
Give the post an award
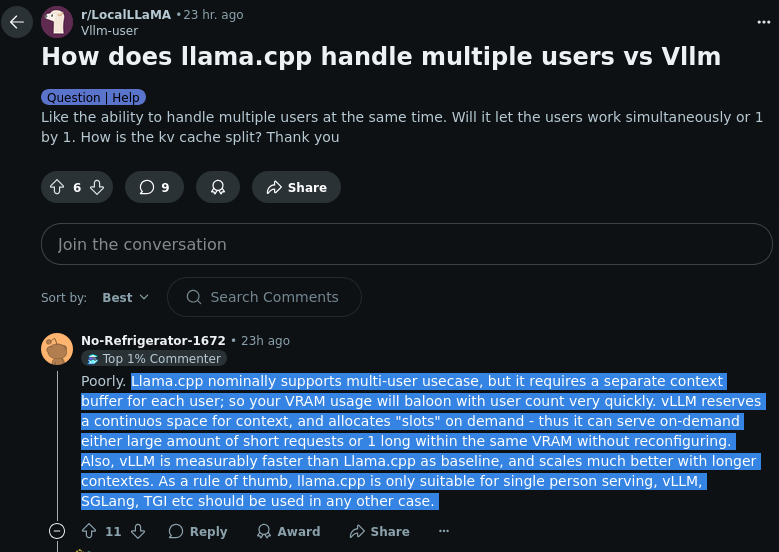click(x=218, y=187)
